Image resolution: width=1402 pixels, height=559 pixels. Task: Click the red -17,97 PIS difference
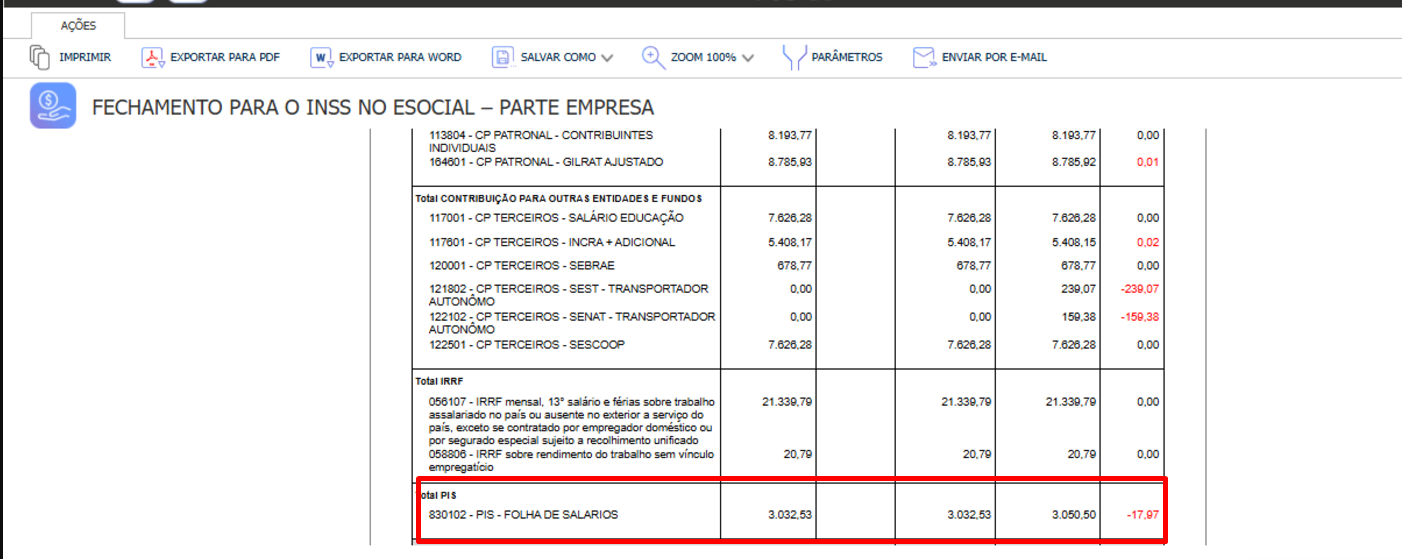1143,515
